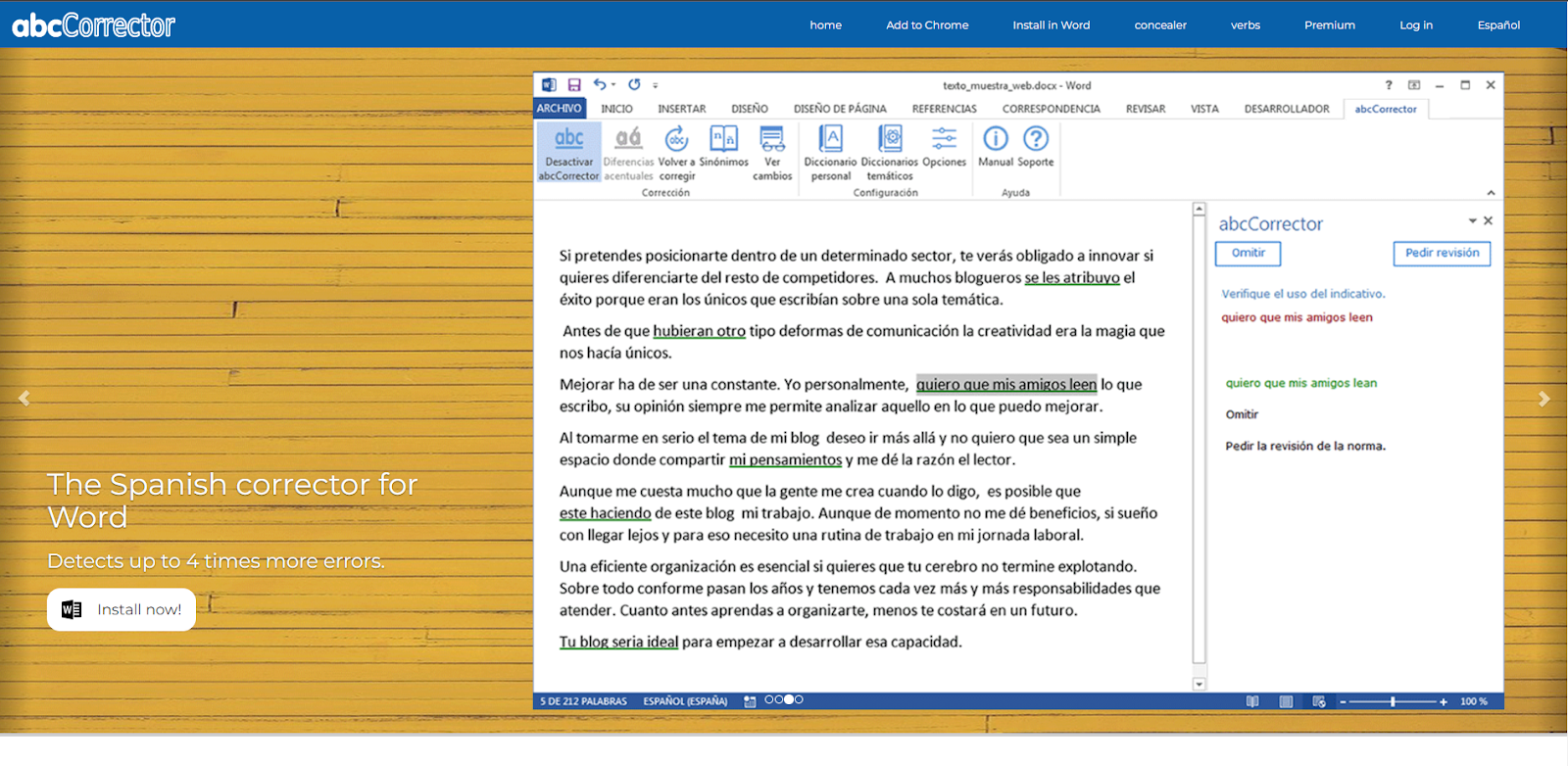Click the Word app icon in title bar
The height and width of the screenshot is (766, 1568).
tap(549, 85)
